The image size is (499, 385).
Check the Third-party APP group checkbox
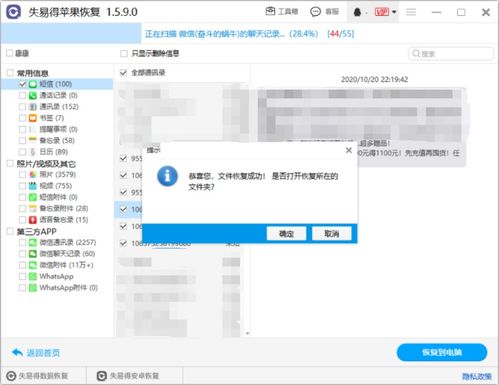pos(10,231)
